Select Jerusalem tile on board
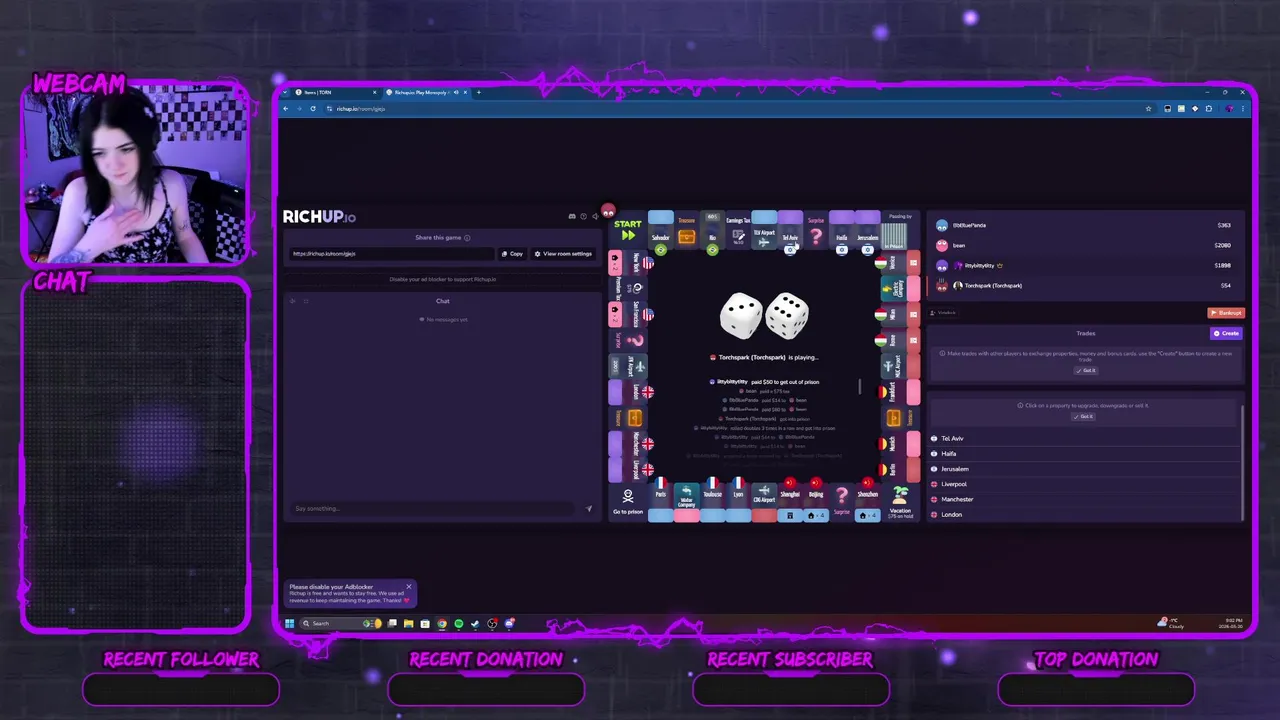 868,230
